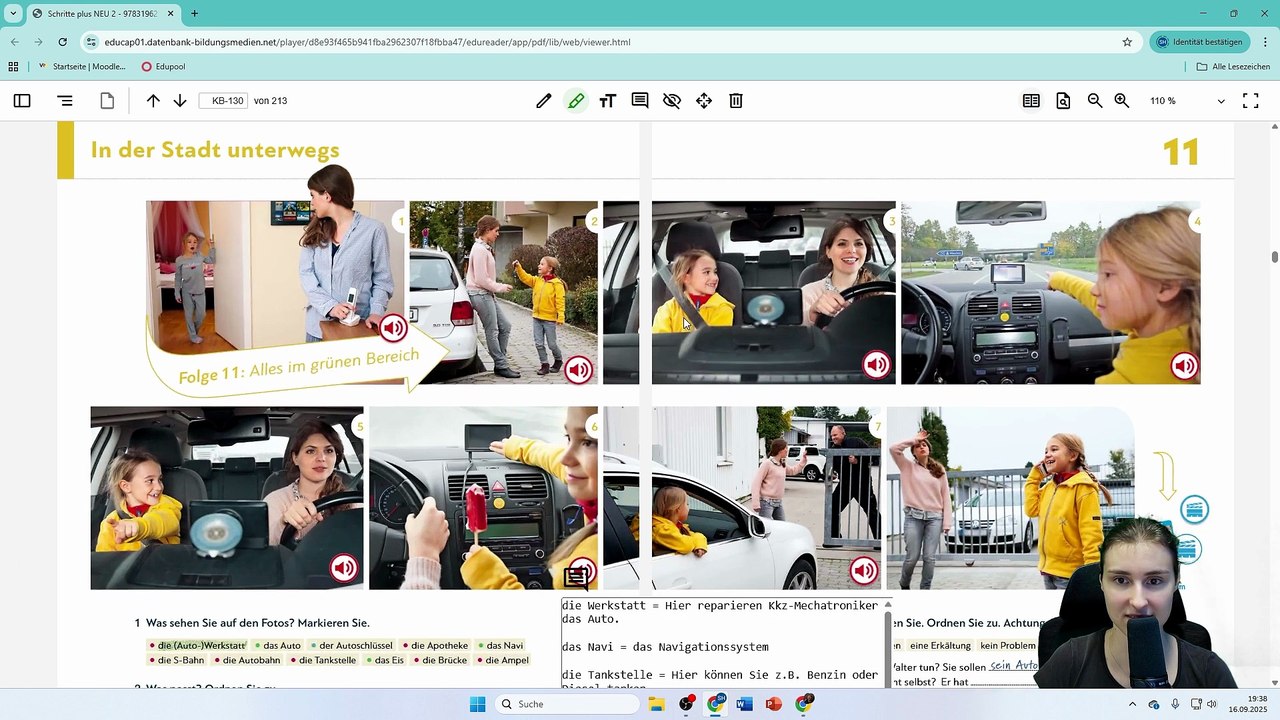View site information icon in address bar
The height and width of the screenshot is (720, 1280).
[91, 42]
